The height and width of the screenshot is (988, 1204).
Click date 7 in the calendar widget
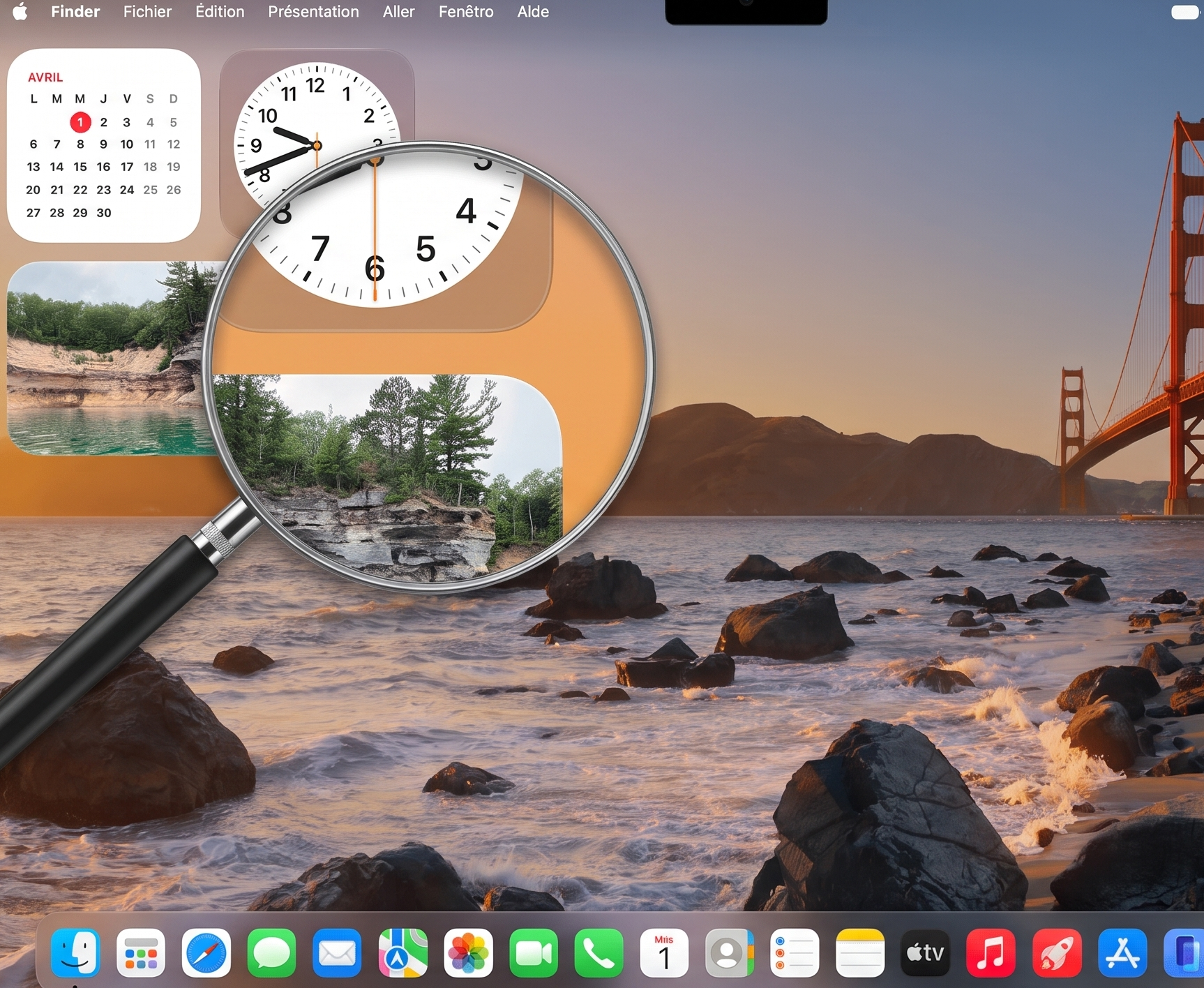pyautogui.click(x=57, y=144)
